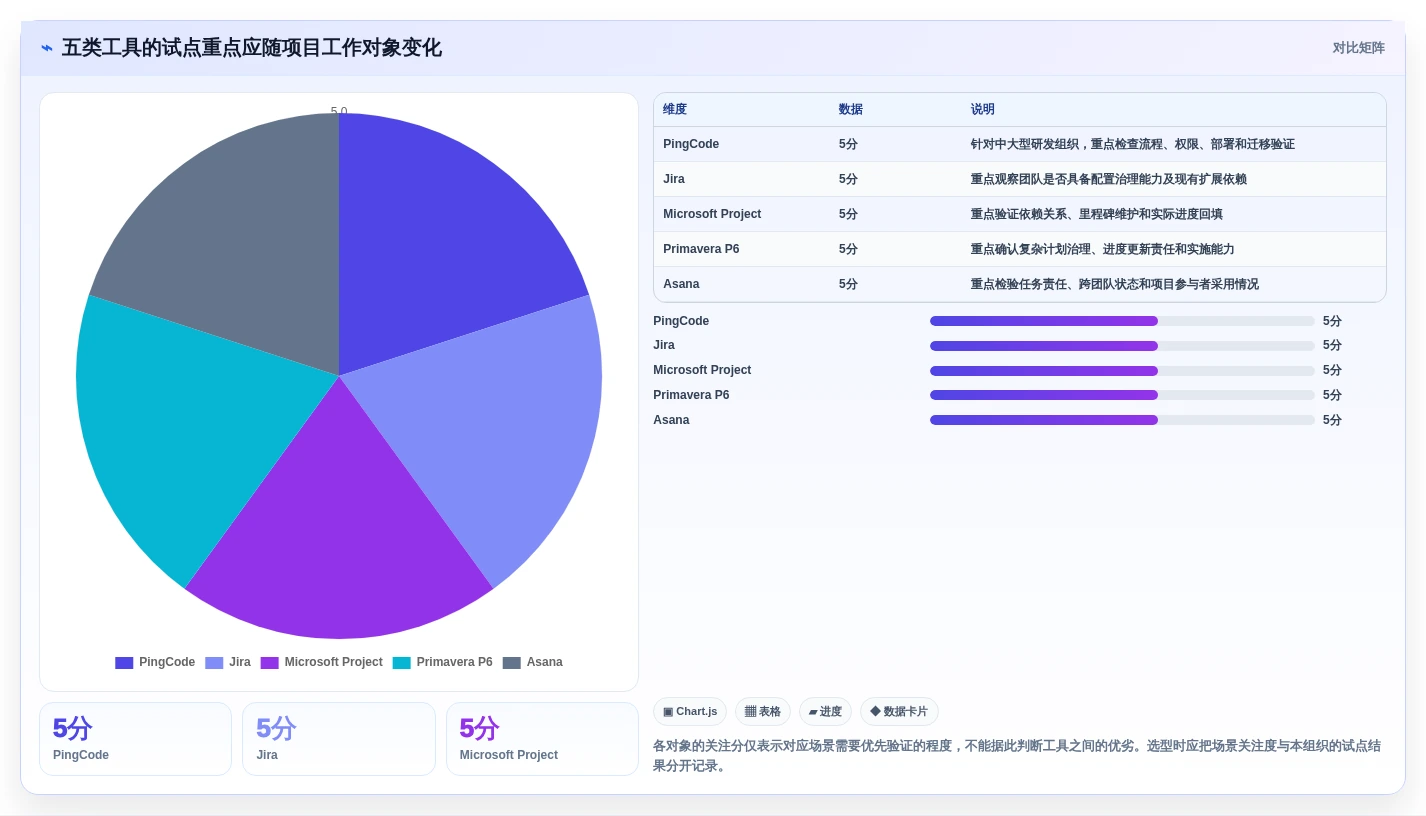Select PingCode in the table's 维度 column
The image size is (1426, 816).
pyautogui.click(x=691, y=145)
